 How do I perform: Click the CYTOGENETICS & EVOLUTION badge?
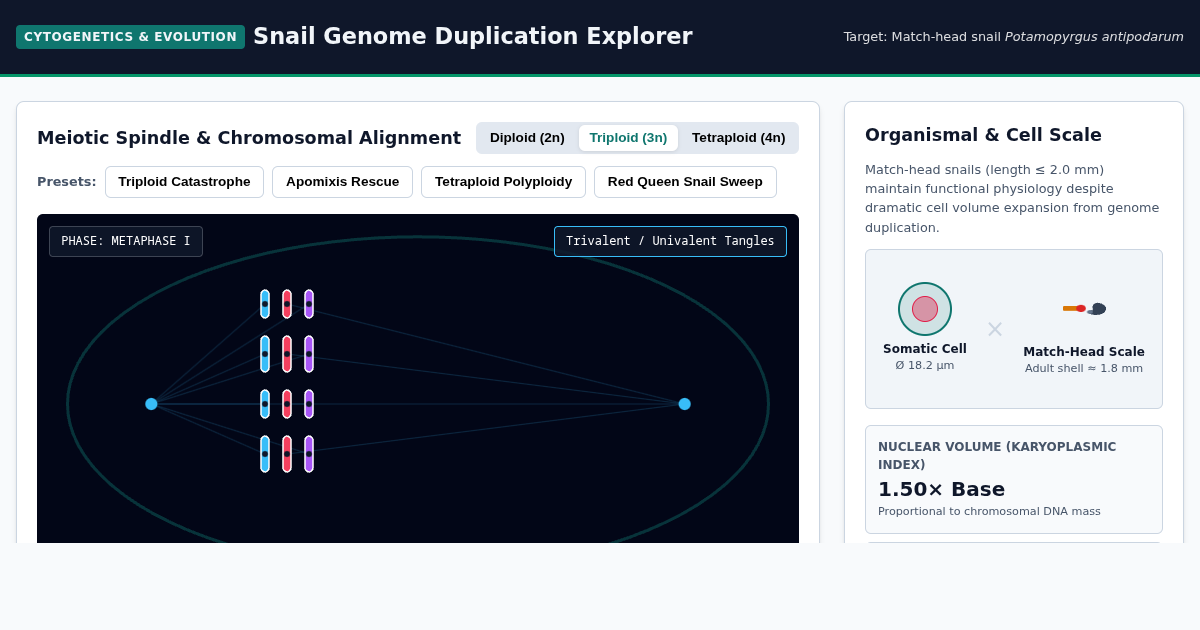[x=130, y=37]
